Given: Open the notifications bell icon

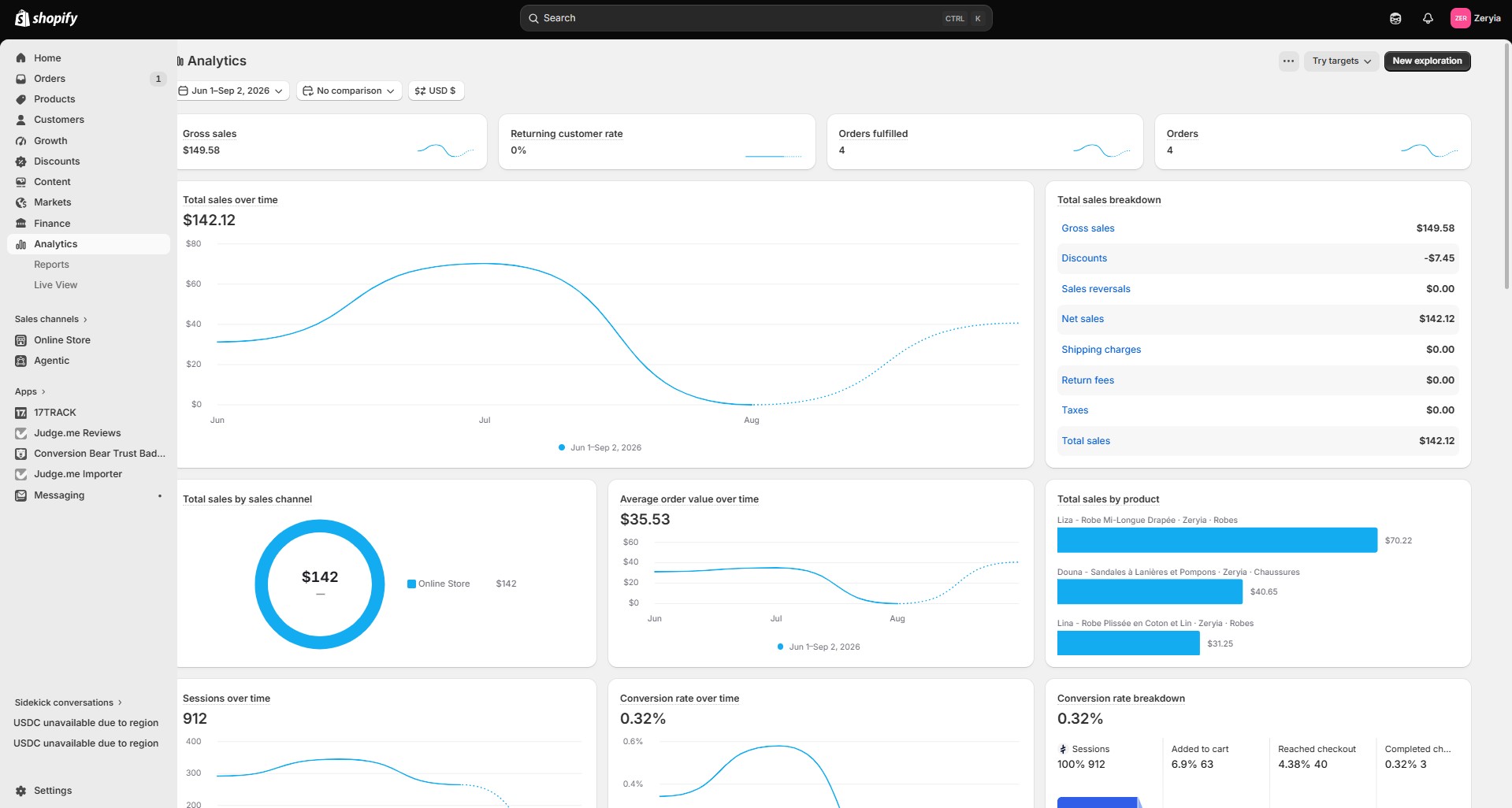Looking at the screenshot, I should [1428, 18].
